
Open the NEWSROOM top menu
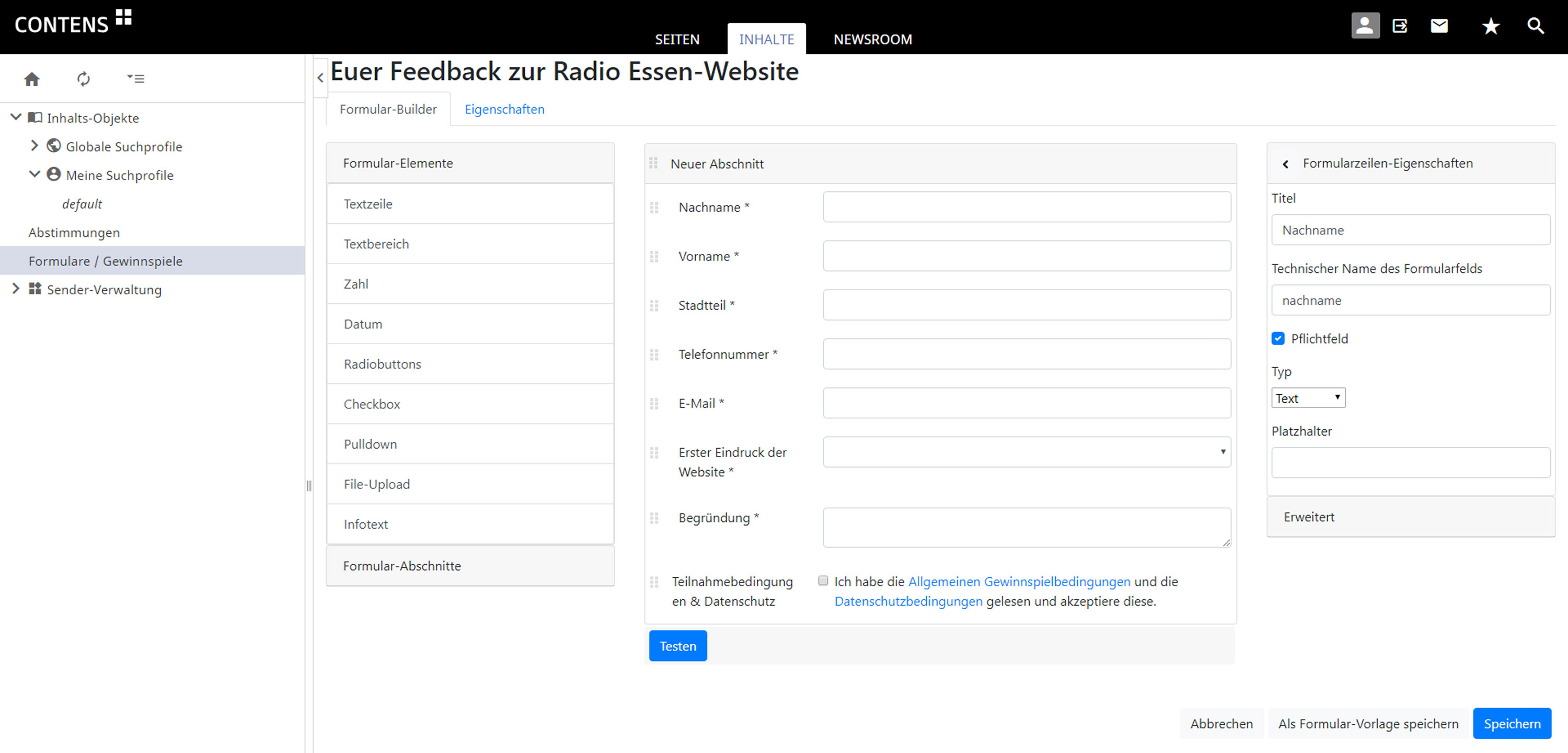click(872, 40)
